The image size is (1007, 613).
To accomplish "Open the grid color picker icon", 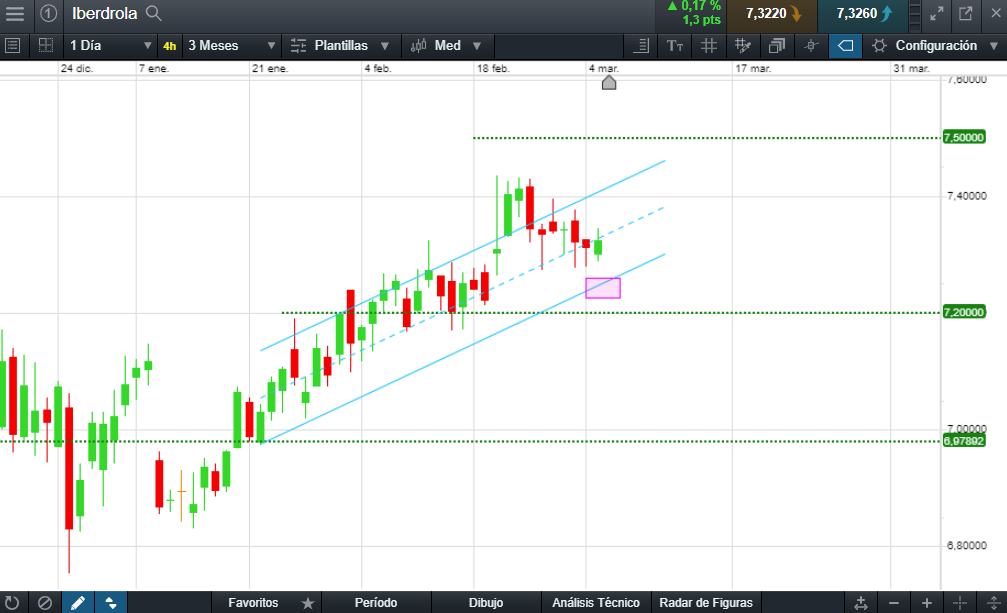I will pyautogui.click(x=742, y=46).
